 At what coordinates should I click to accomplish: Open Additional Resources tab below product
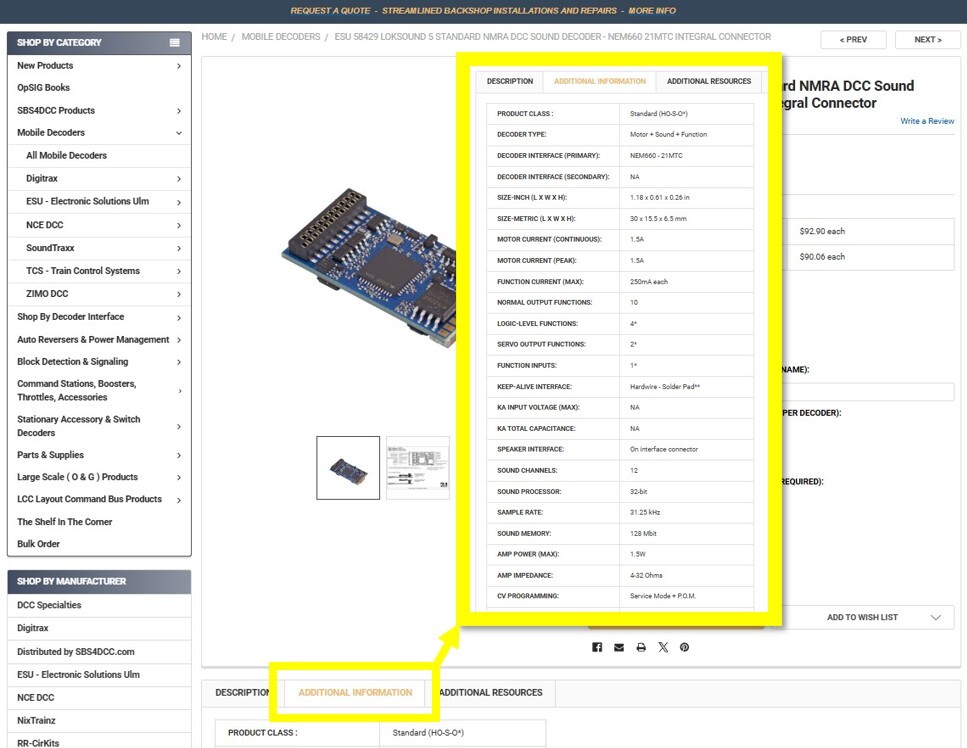point(491,693)
